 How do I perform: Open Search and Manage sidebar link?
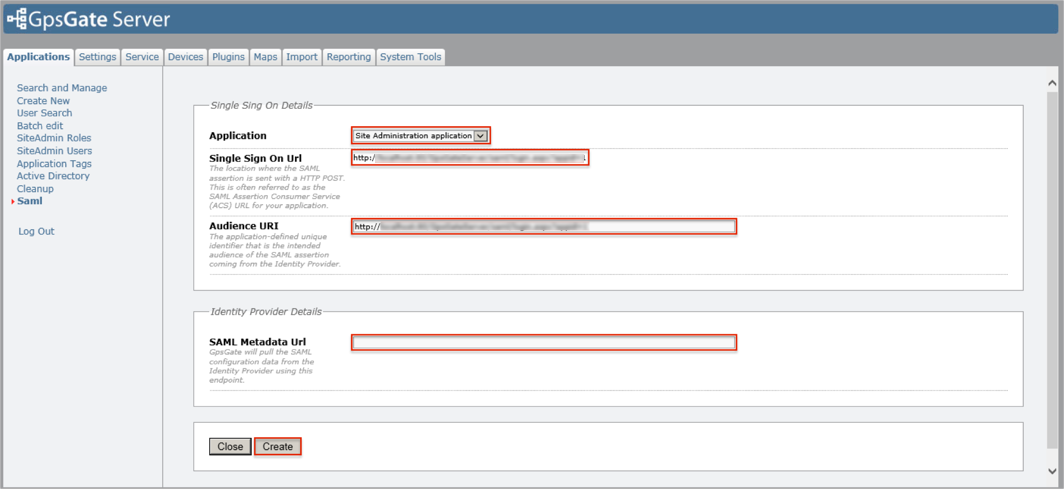(62, 88)
